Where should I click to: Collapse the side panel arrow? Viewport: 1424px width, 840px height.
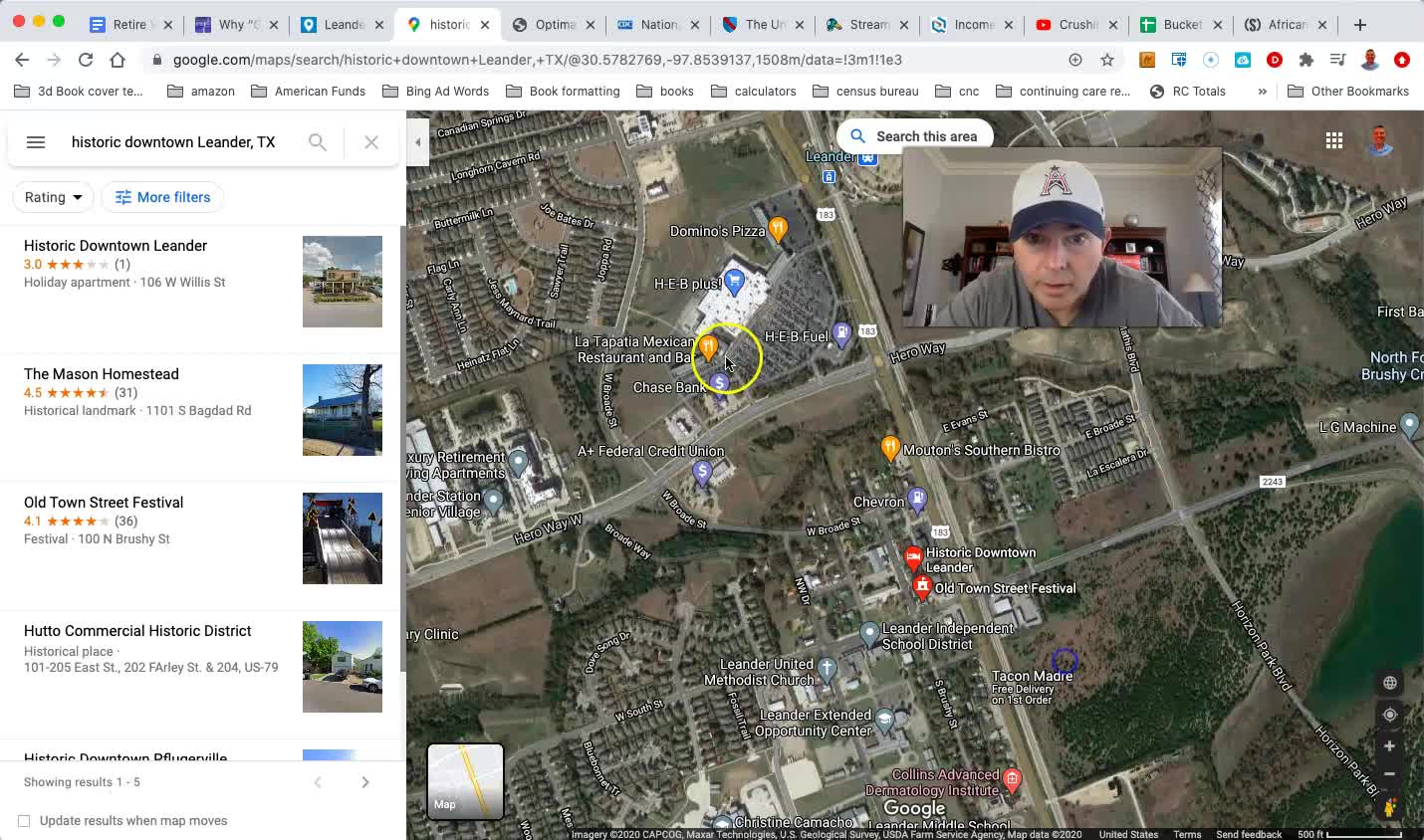tap(418, 142)
